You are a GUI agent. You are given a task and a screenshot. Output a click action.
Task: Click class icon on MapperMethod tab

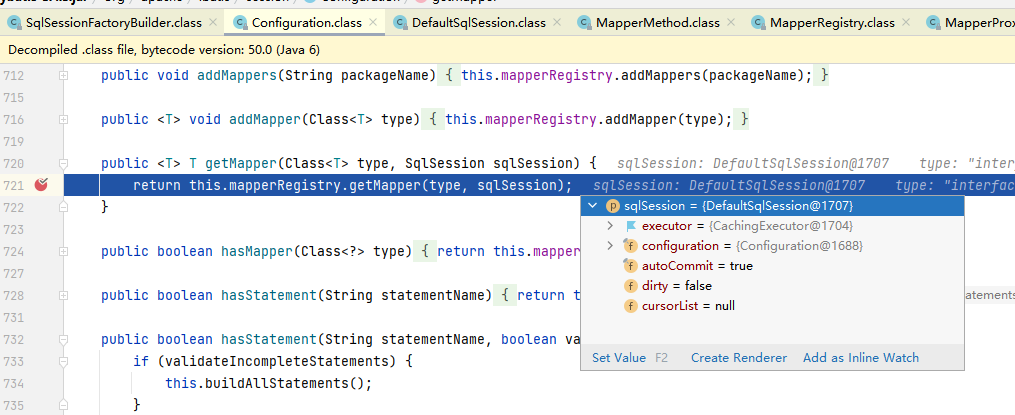coord(585,23)
